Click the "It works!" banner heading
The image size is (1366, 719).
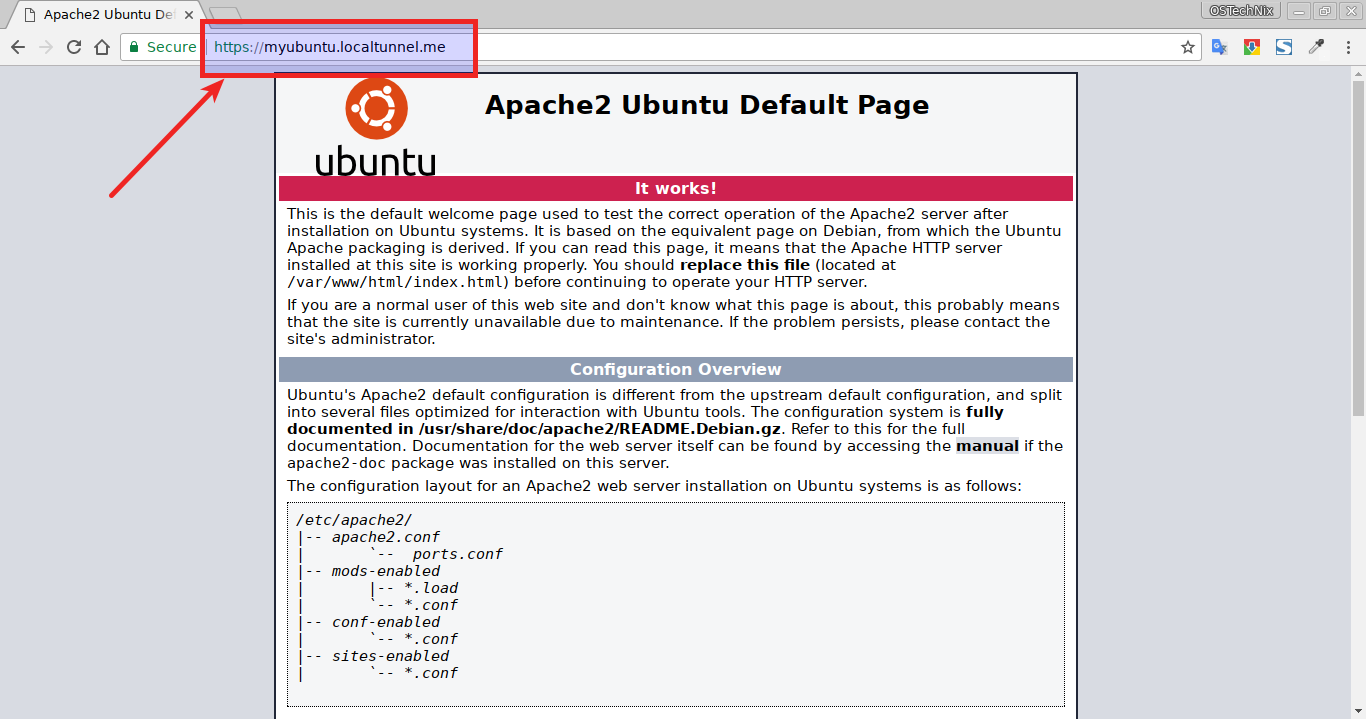click(676, 188)
